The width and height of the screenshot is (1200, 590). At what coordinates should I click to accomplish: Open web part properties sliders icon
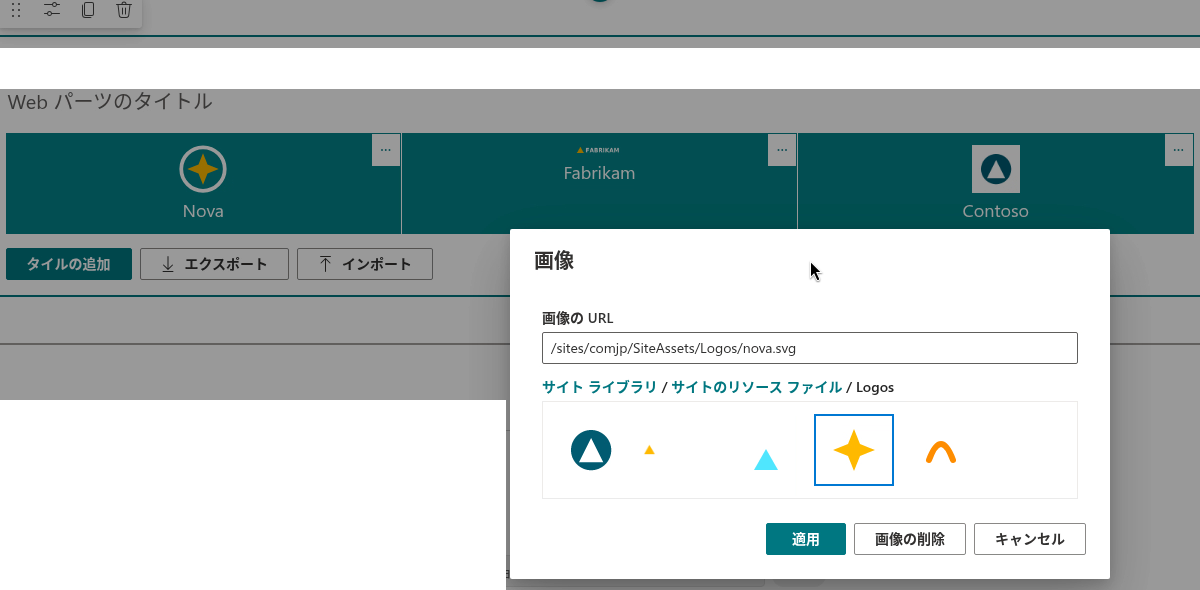52,10
